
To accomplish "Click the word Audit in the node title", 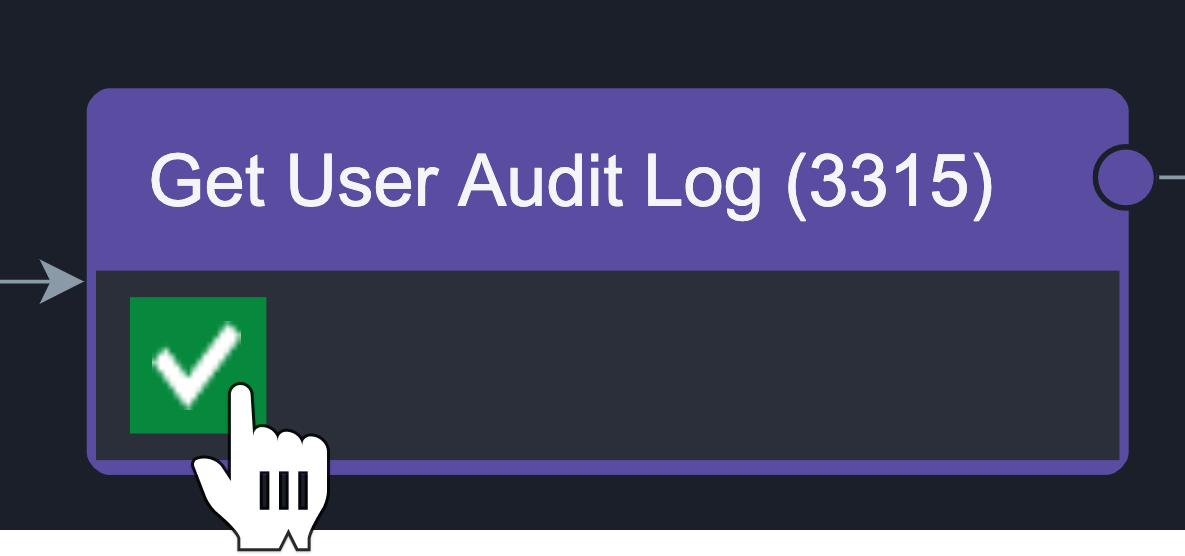I will 540,181.
